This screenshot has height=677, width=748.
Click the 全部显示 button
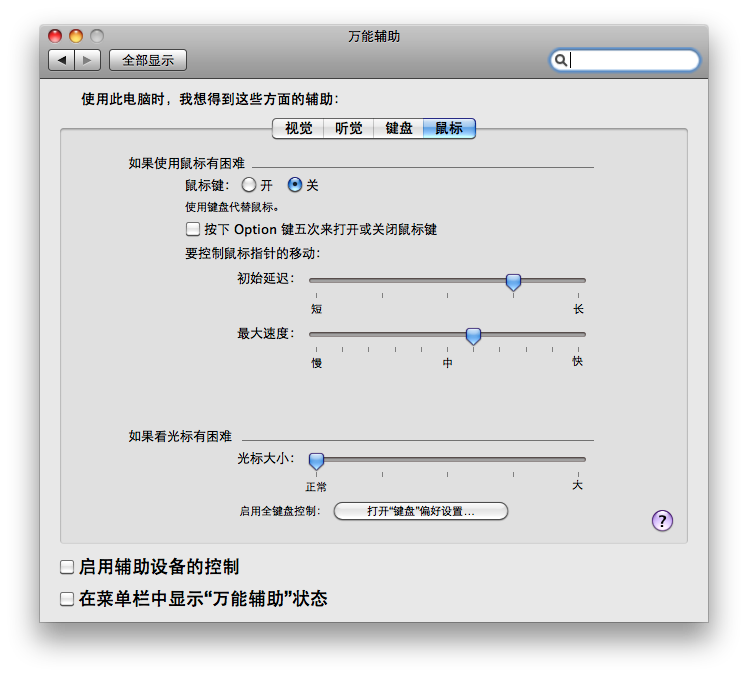click(x=148, y=60)
